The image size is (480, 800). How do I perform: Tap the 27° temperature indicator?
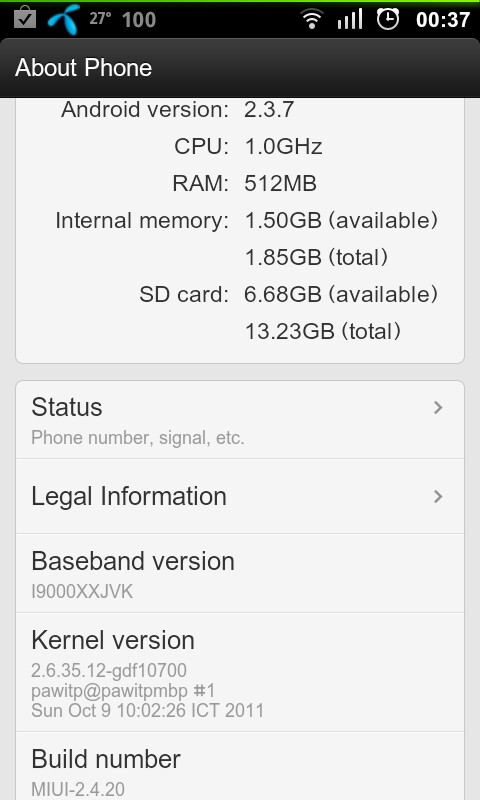pyautogui.click(x=100, y=19)
